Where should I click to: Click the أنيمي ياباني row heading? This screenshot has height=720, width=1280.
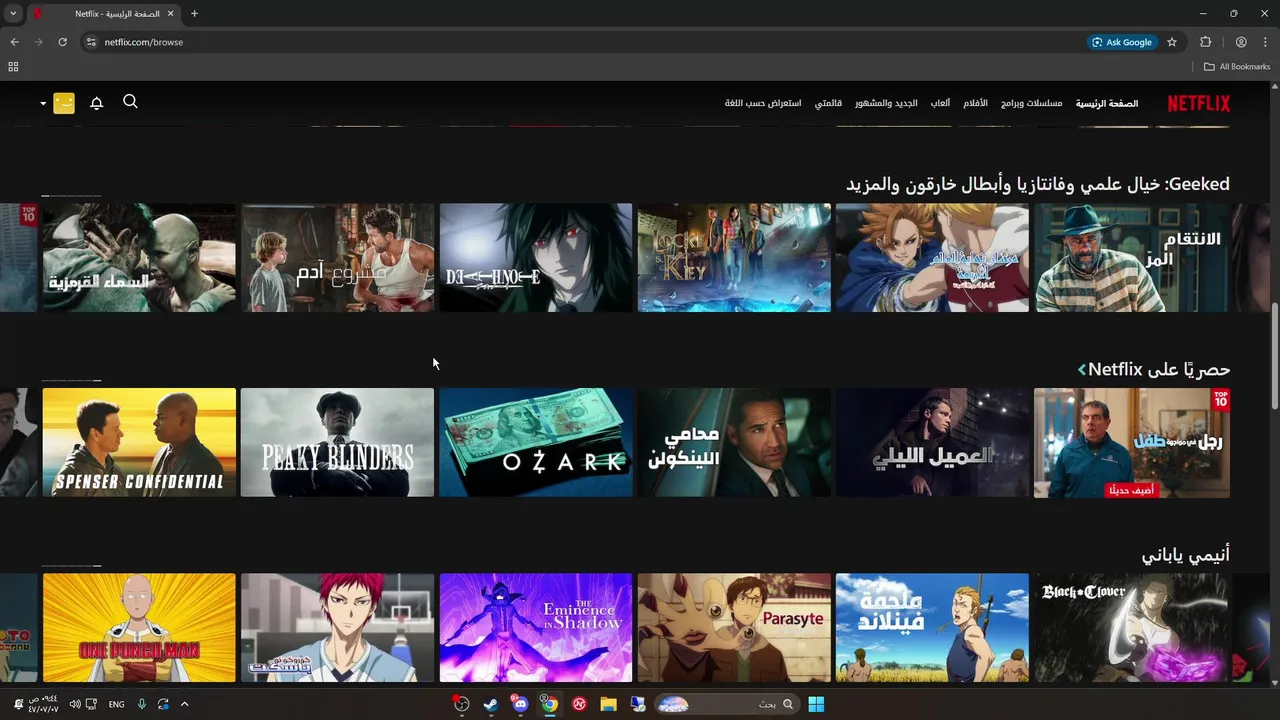coord(1186,554)
